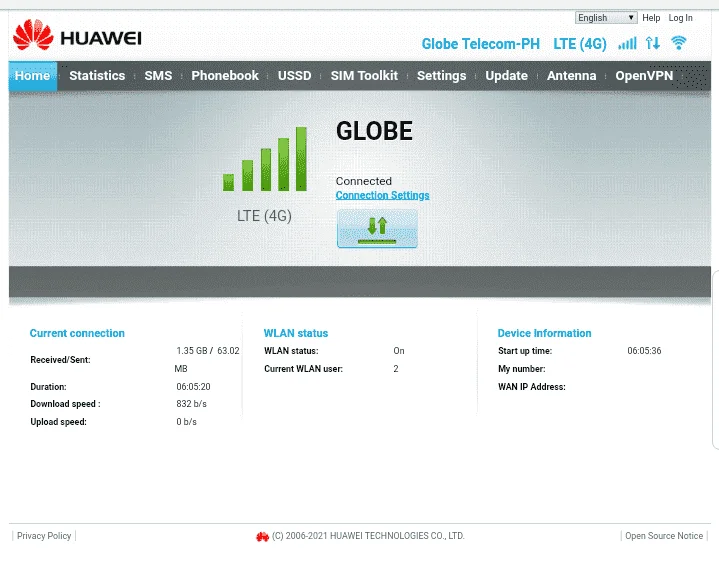719x586 pixels.
Task: Click the Current connection heading
Action: [x=77, y=333]
